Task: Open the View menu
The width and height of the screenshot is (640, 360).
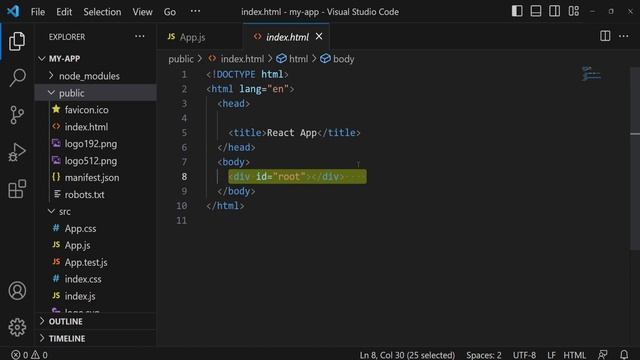Action: (142, 12)
